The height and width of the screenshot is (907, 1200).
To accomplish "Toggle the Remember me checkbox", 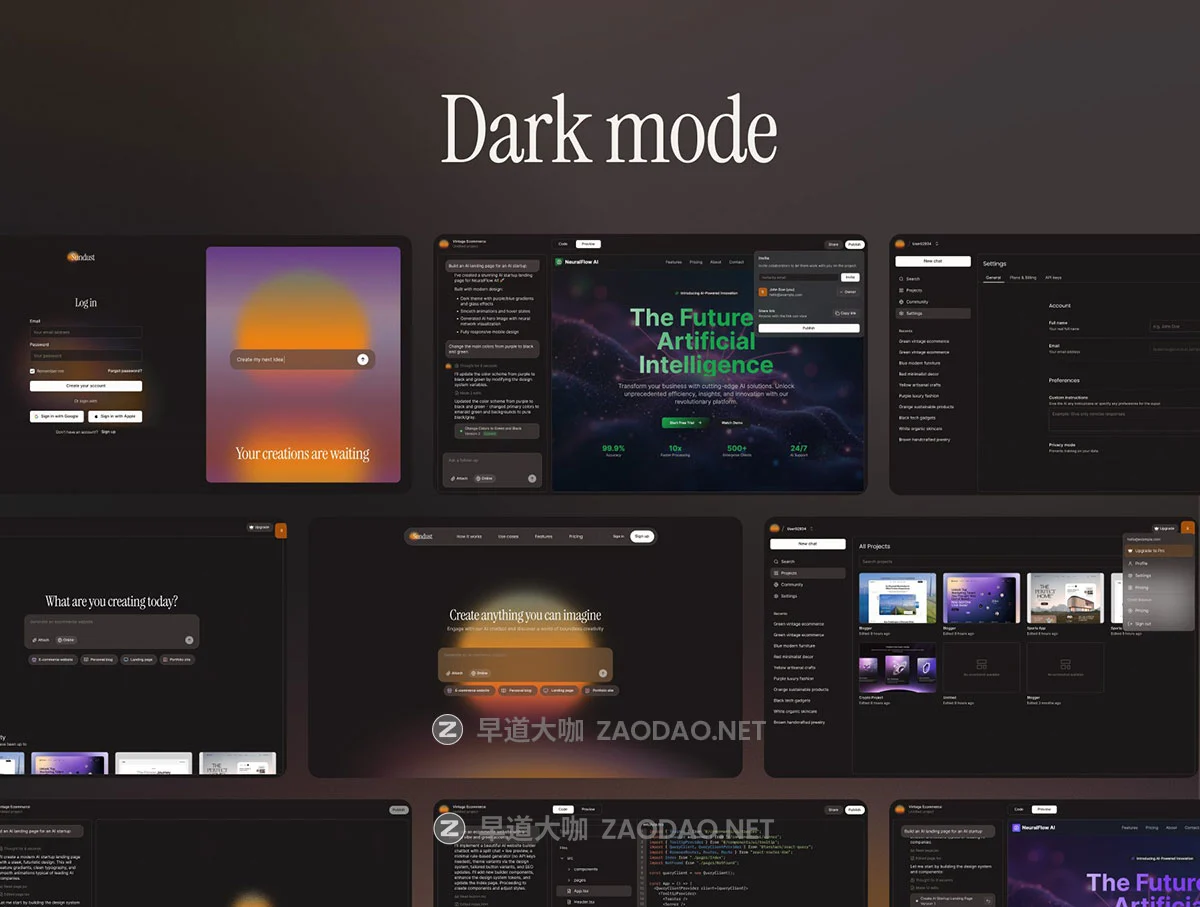I will click(32, 371).
